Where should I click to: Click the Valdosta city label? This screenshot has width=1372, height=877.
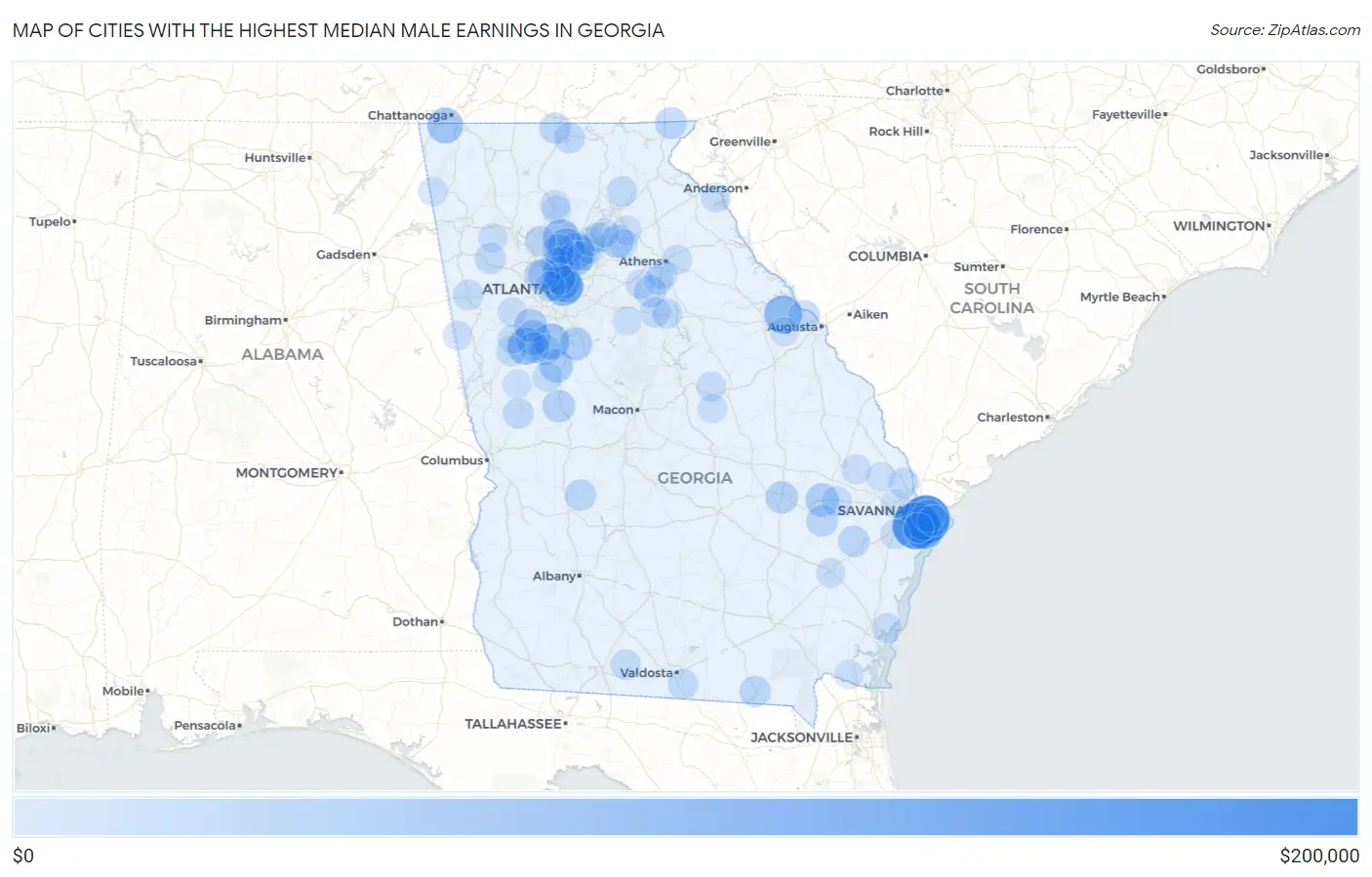tap(647, 673)
